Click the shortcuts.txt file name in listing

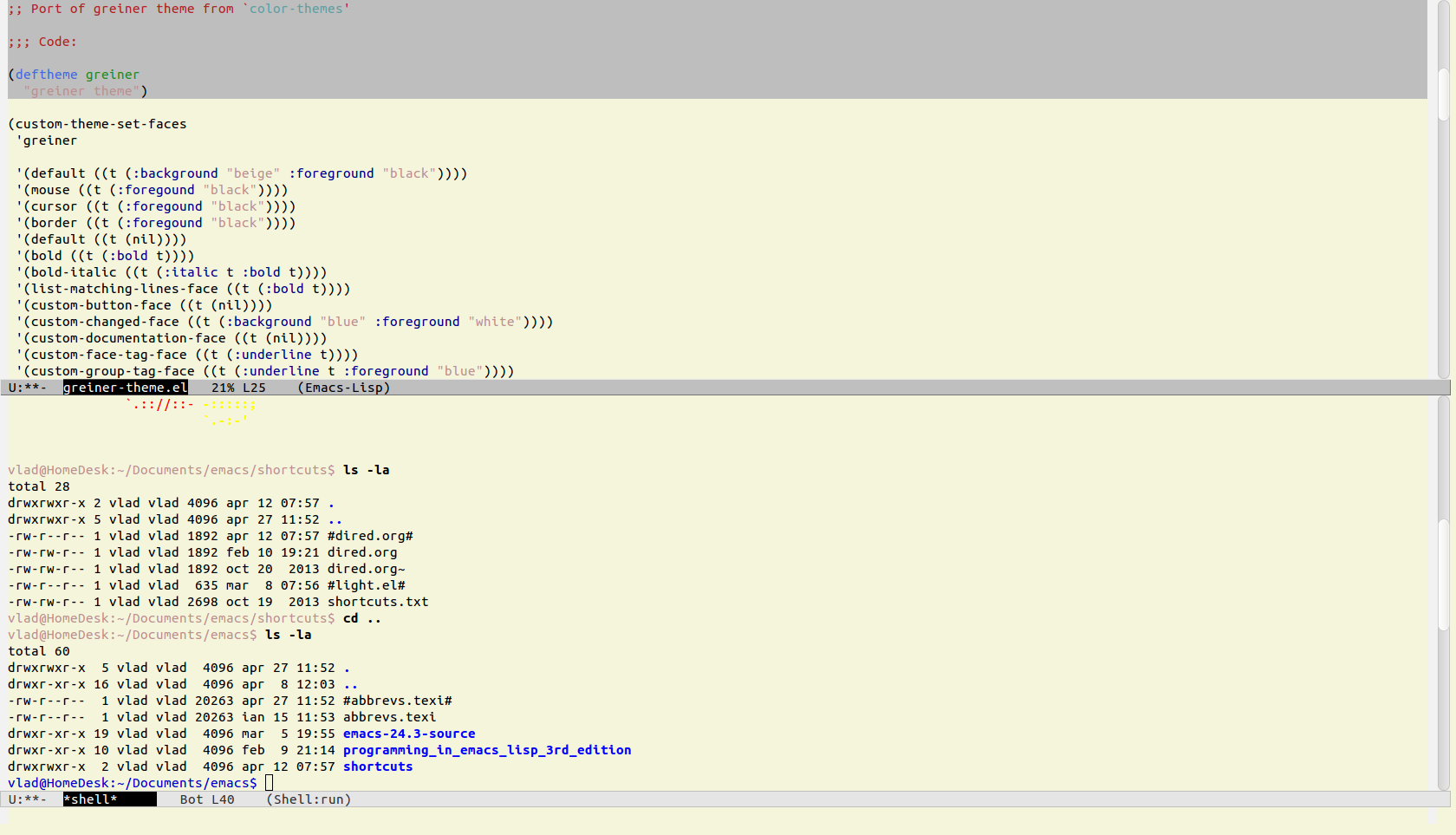tap(378, 602)
